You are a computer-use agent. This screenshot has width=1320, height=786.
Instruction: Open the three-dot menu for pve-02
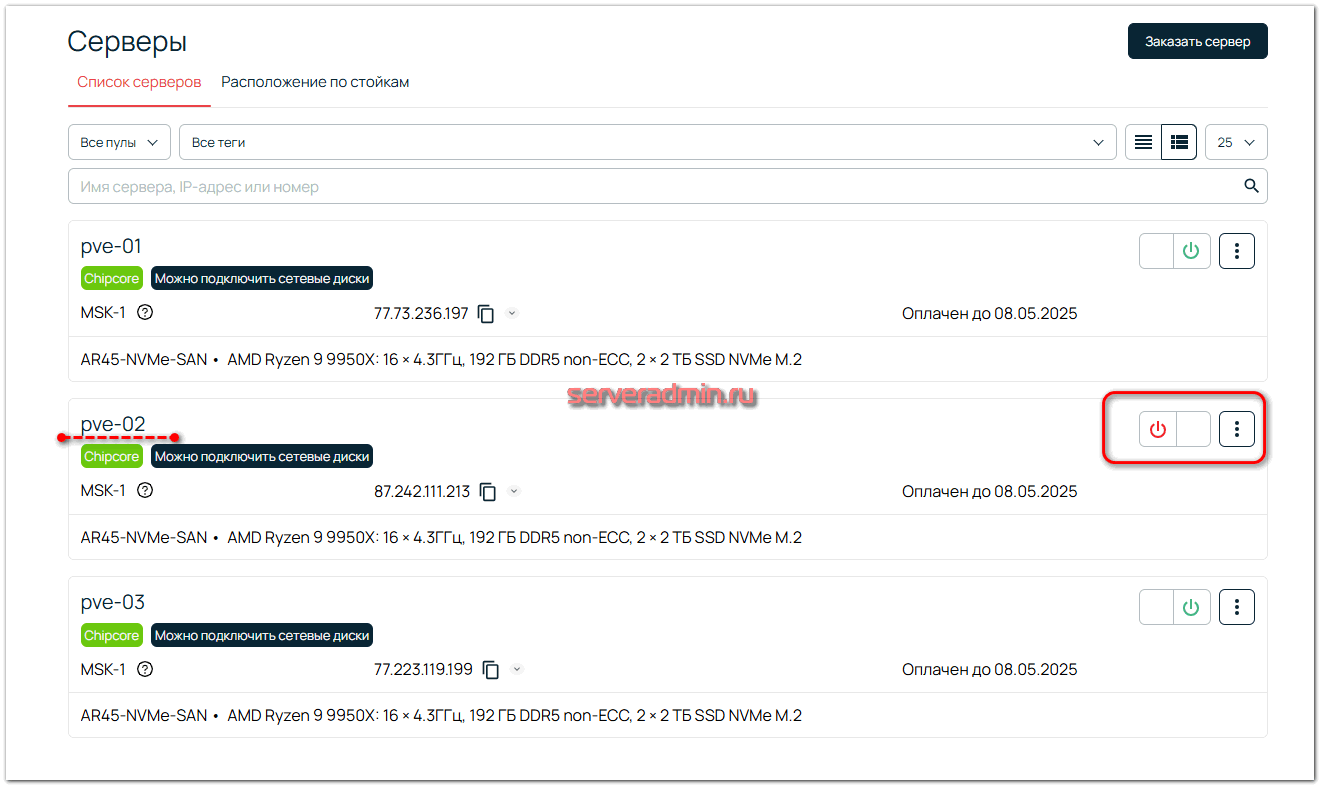coord(1237,429)
